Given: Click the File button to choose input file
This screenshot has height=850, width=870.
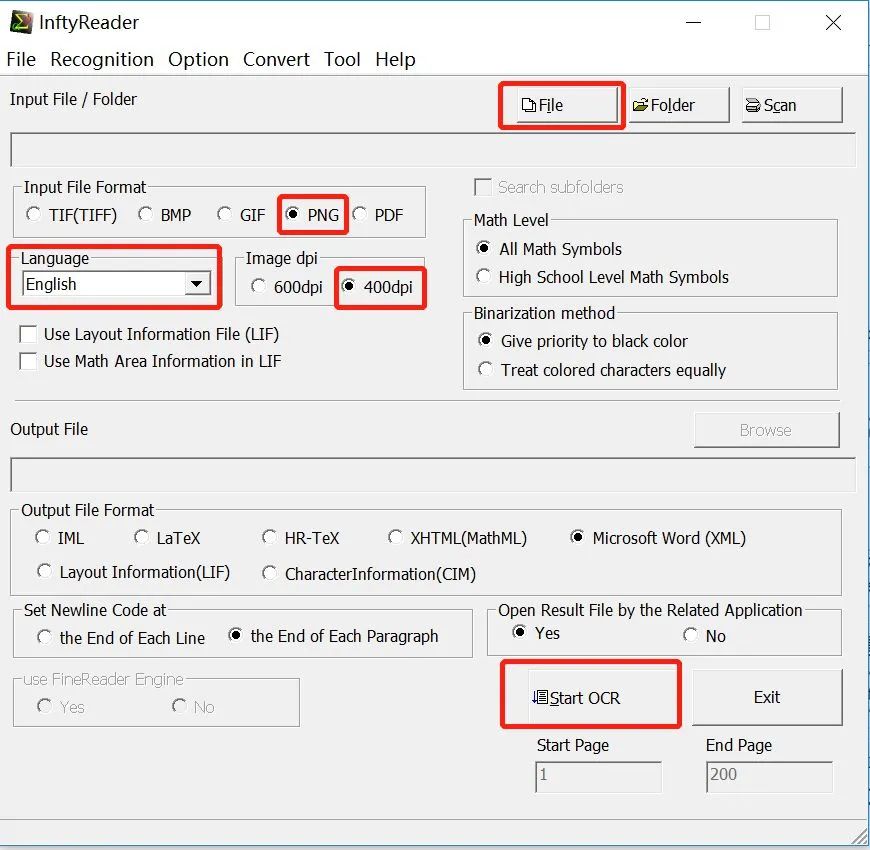Looking at the screenshot, I should (567, 105).
